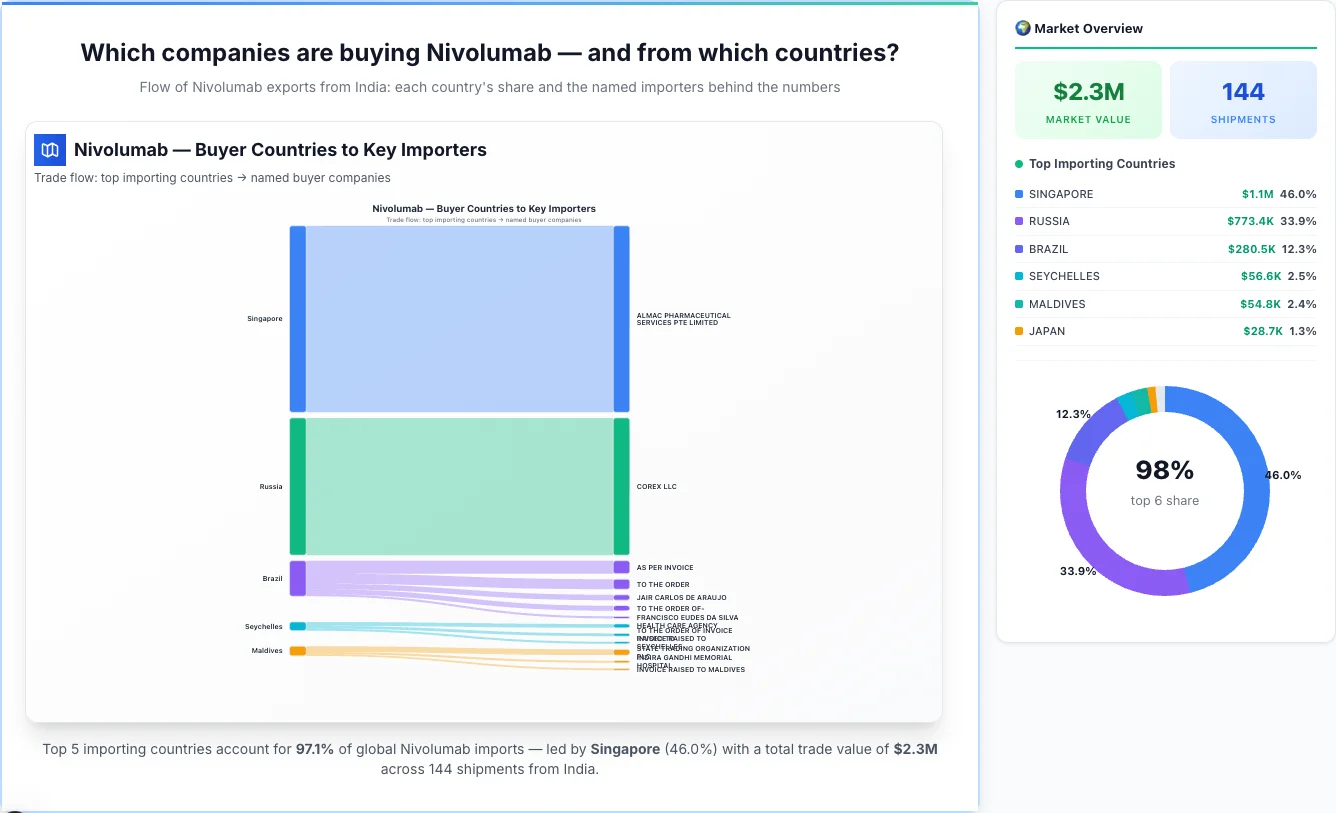Viewport: 1336px width, 813px height.
Task: Select the COREX LLC importer node
Action: point(622,487)
